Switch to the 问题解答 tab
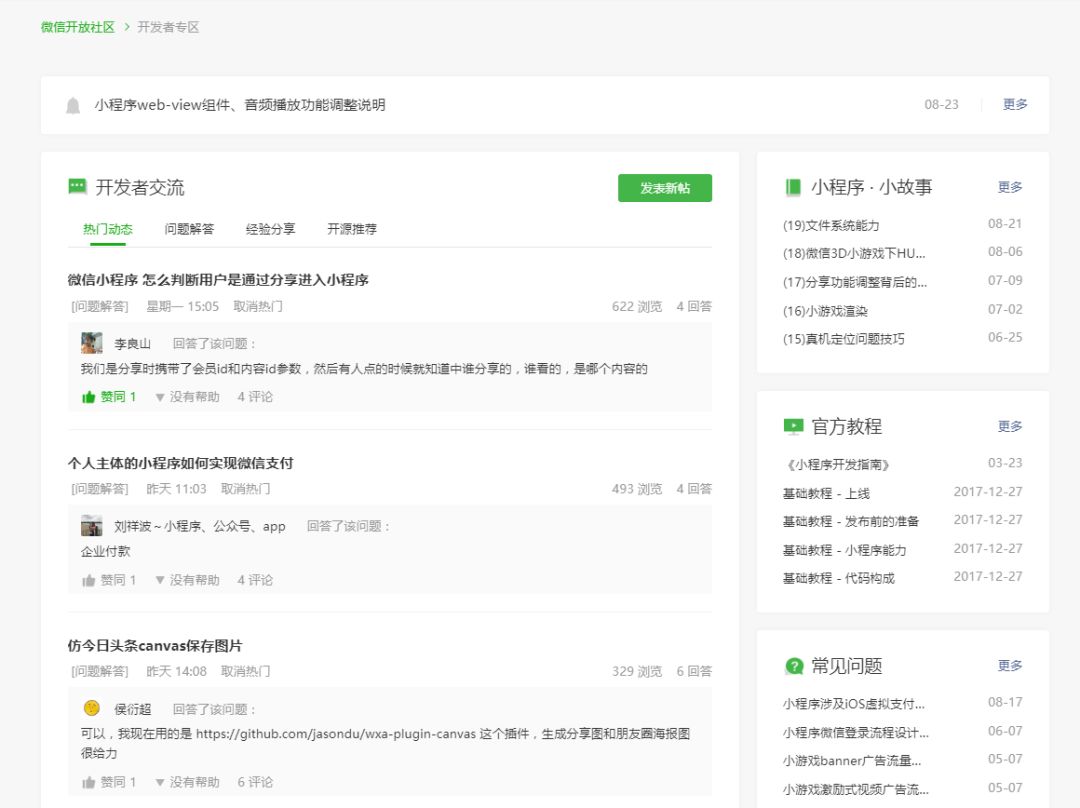Screen dimensions: 1080x808 point(189,229)
